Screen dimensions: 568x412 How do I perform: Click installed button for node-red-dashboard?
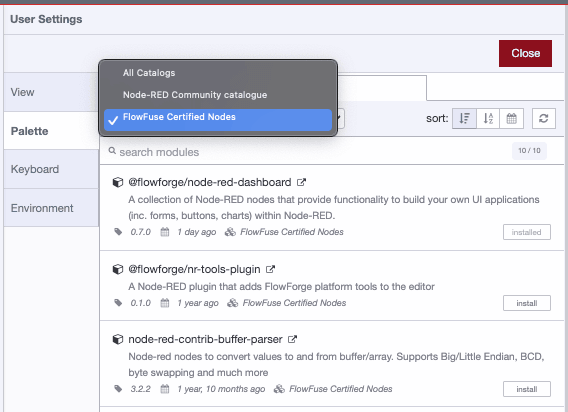tap(527, 232)
